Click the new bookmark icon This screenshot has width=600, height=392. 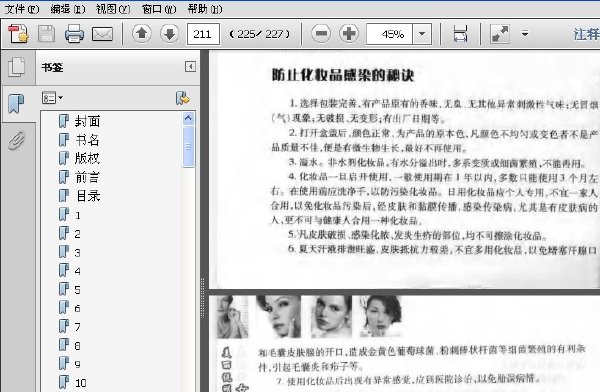tap(183, 98)
